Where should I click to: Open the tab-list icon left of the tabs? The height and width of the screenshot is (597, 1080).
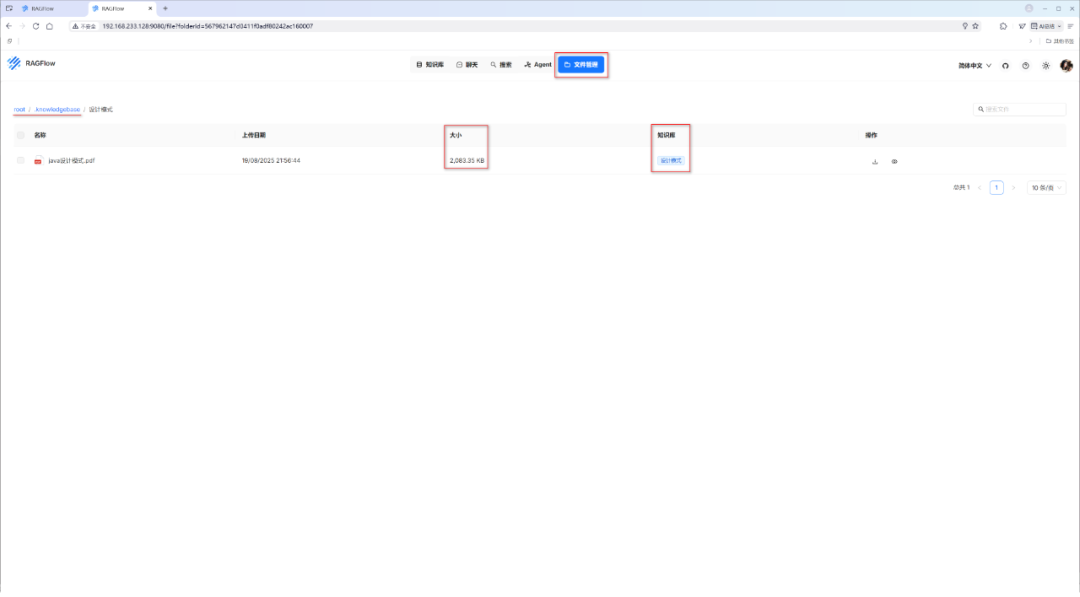[x=9, y=8]
